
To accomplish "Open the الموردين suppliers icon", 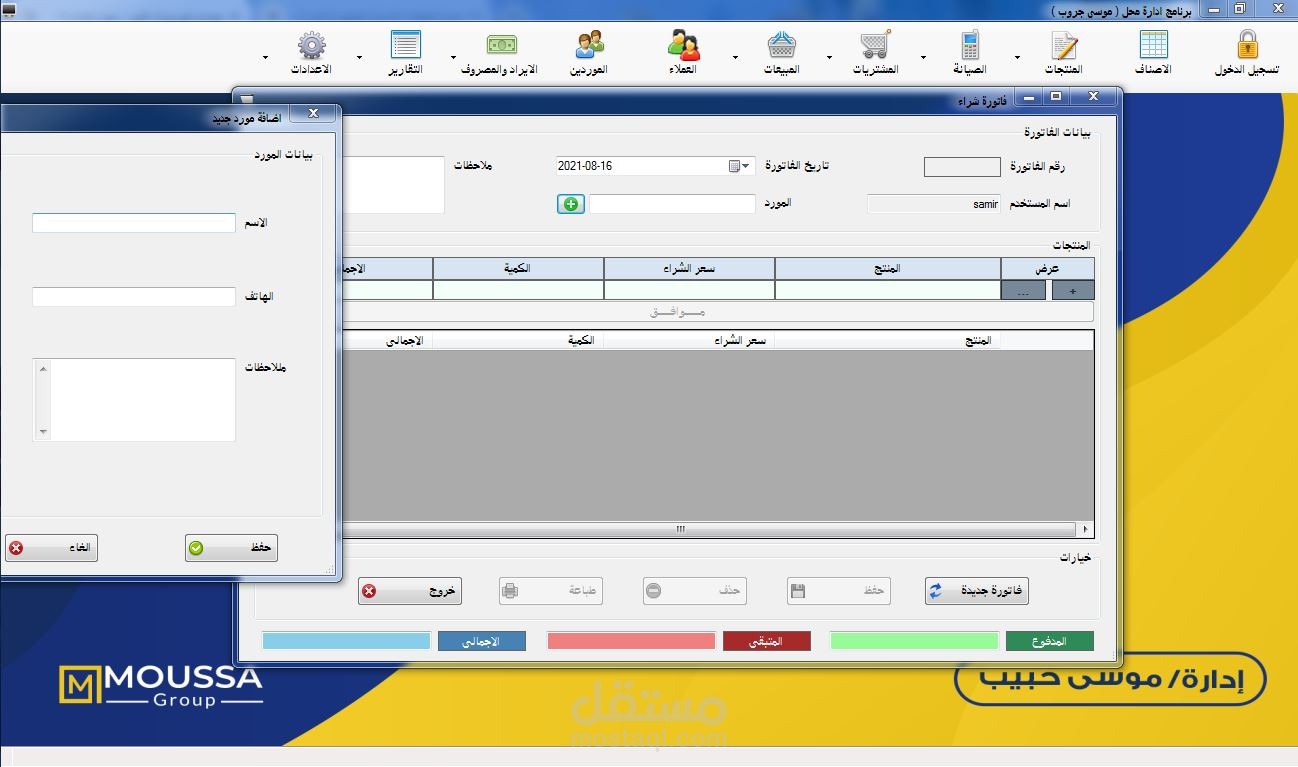I will tap(590, 45).
